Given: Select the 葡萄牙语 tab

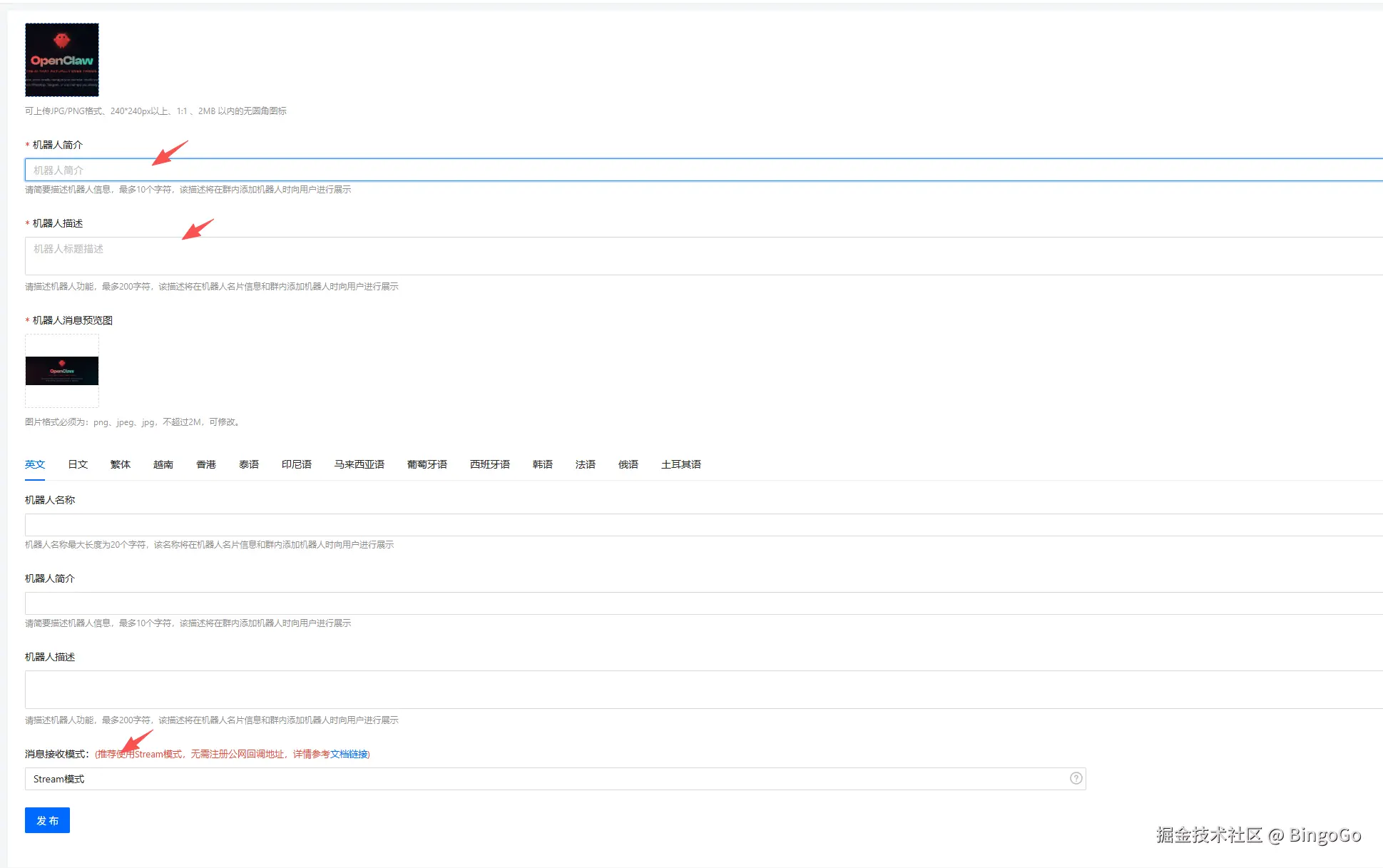Looking at the screenshot, I should [427, 464].
